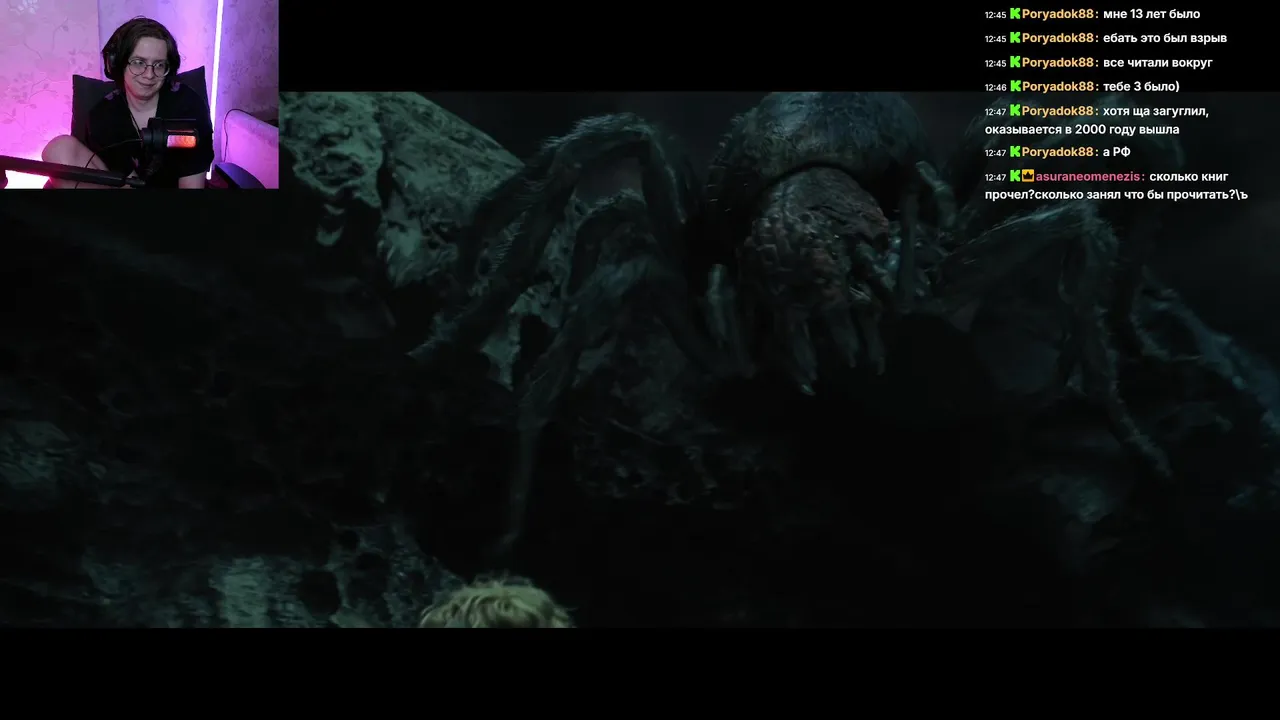1280x720 pixels.
Task: Select chat line "оказывается в 2000 году вышла"
Action: 1082,130
